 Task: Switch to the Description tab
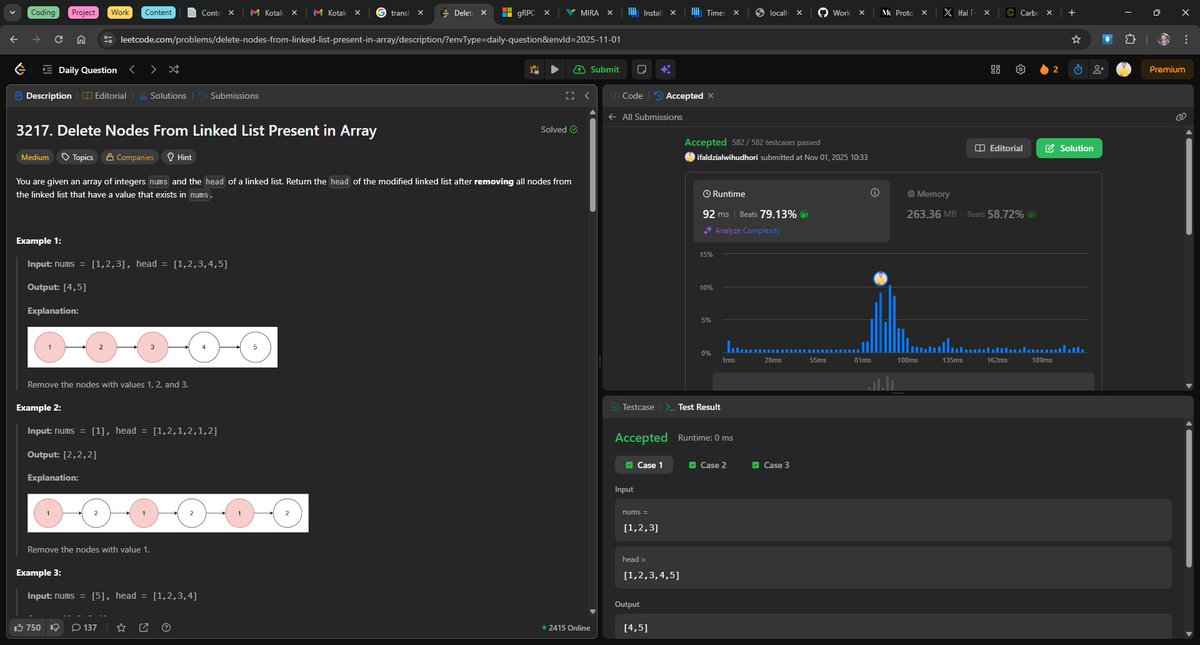42,96
